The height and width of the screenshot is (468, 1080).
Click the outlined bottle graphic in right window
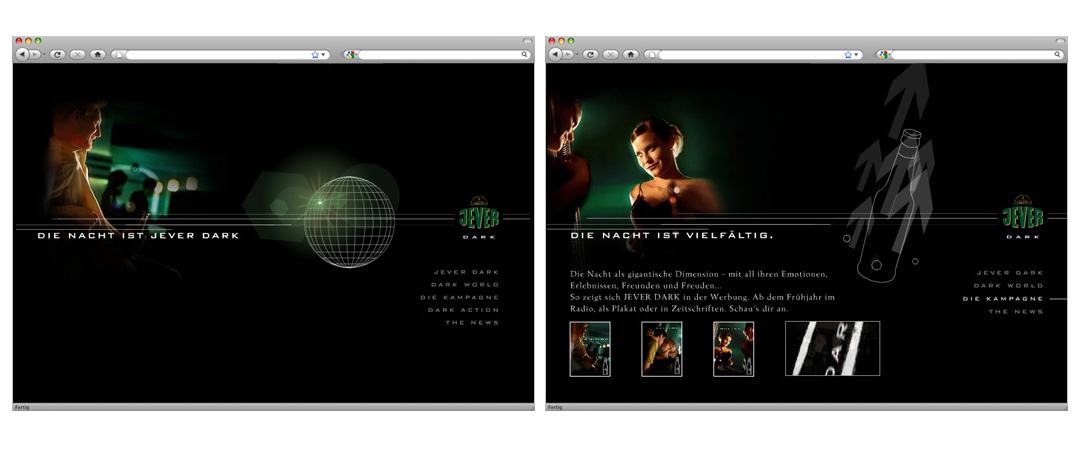point(889,205)
